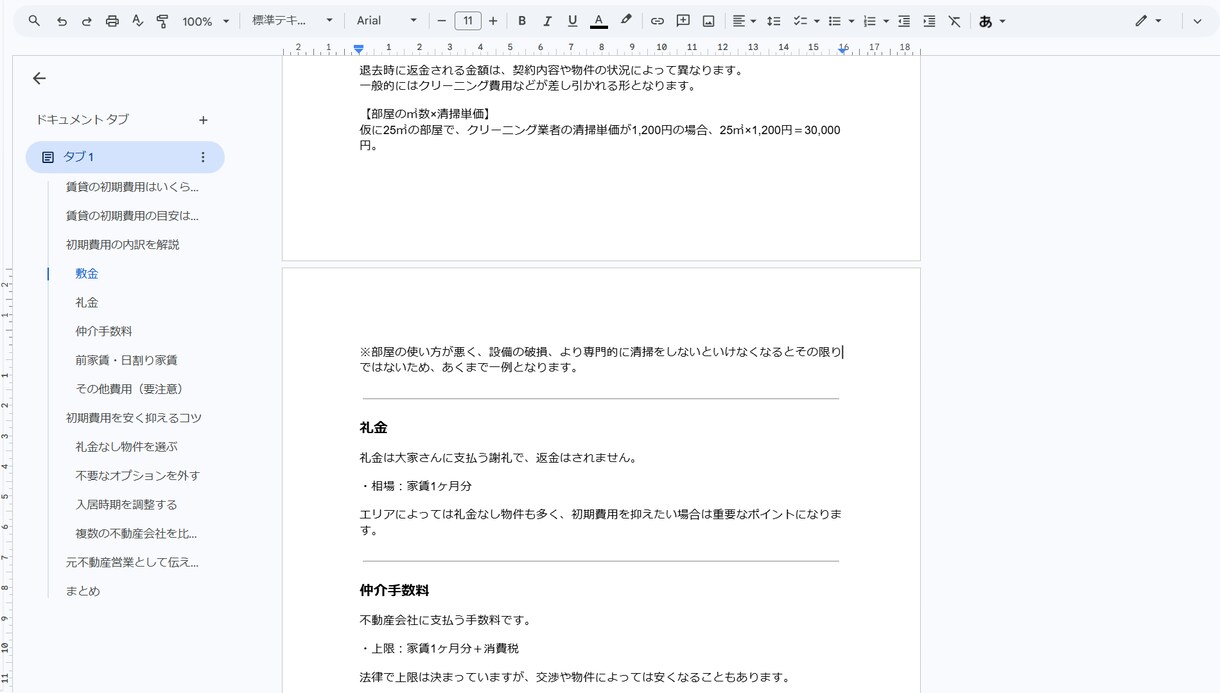Image resolution: width=1220 pixels, height=693 pixels.
Task: Go to 不要なオプションを外す heading
Action: (138, 476)
